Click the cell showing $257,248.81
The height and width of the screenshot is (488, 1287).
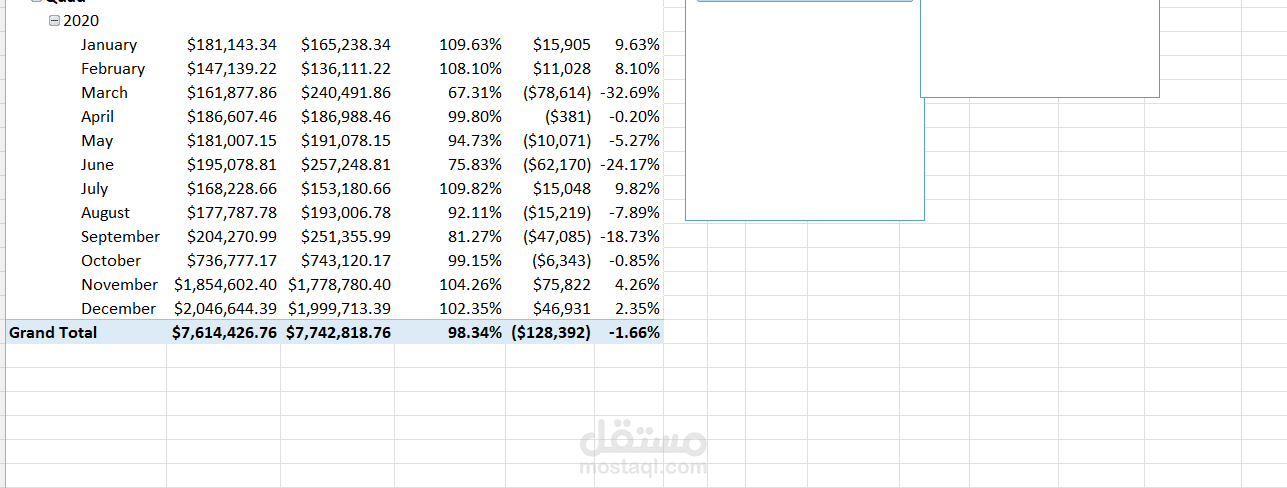click(346, 165)
